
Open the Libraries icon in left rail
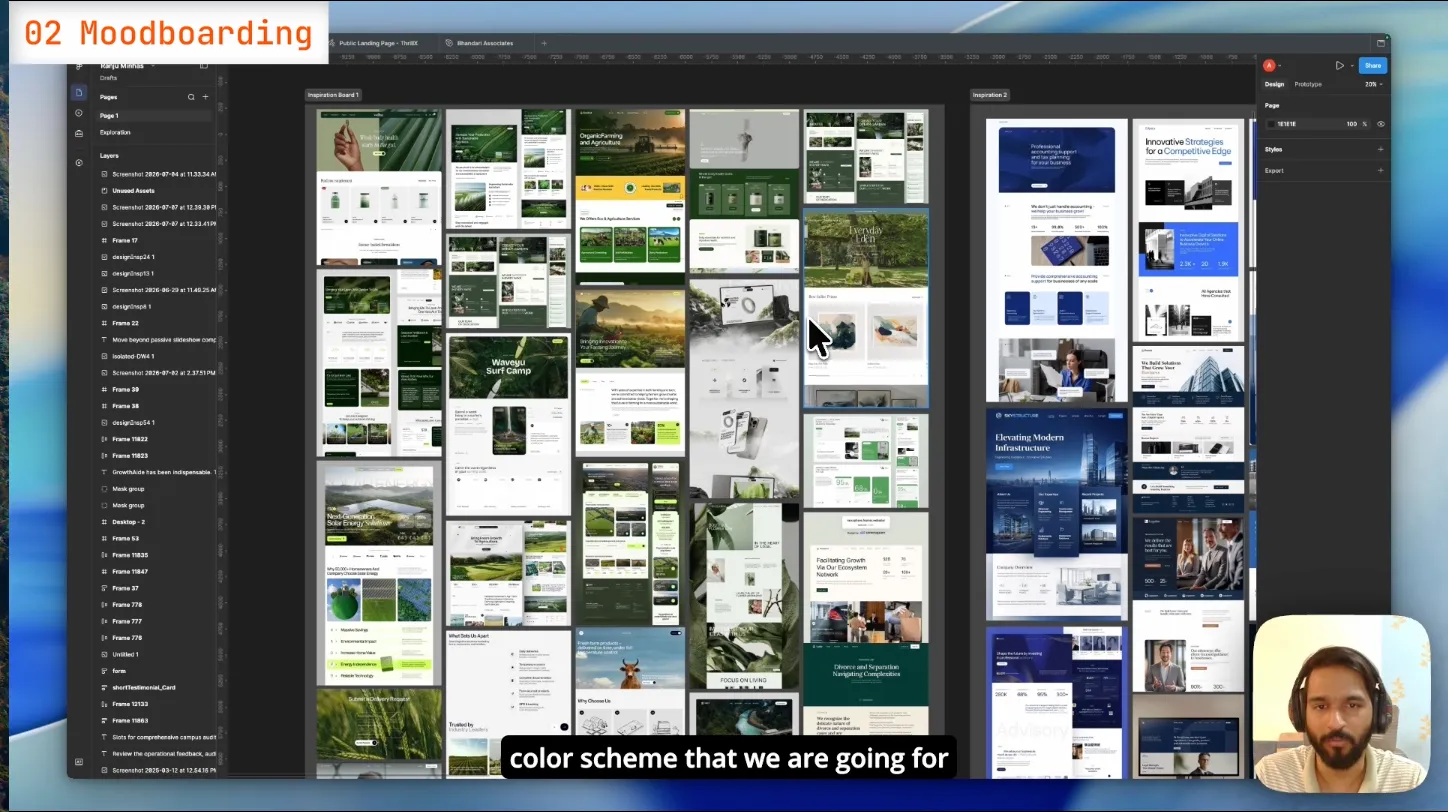pyautogui.click(x=79, y=133)
